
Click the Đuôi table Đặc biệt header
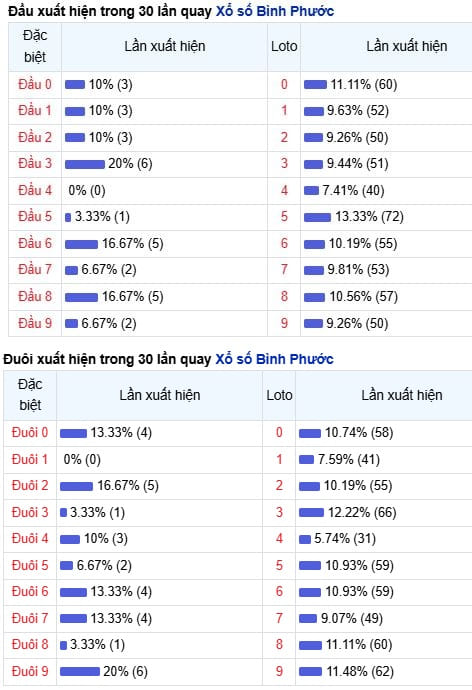(x=30, y=395)
